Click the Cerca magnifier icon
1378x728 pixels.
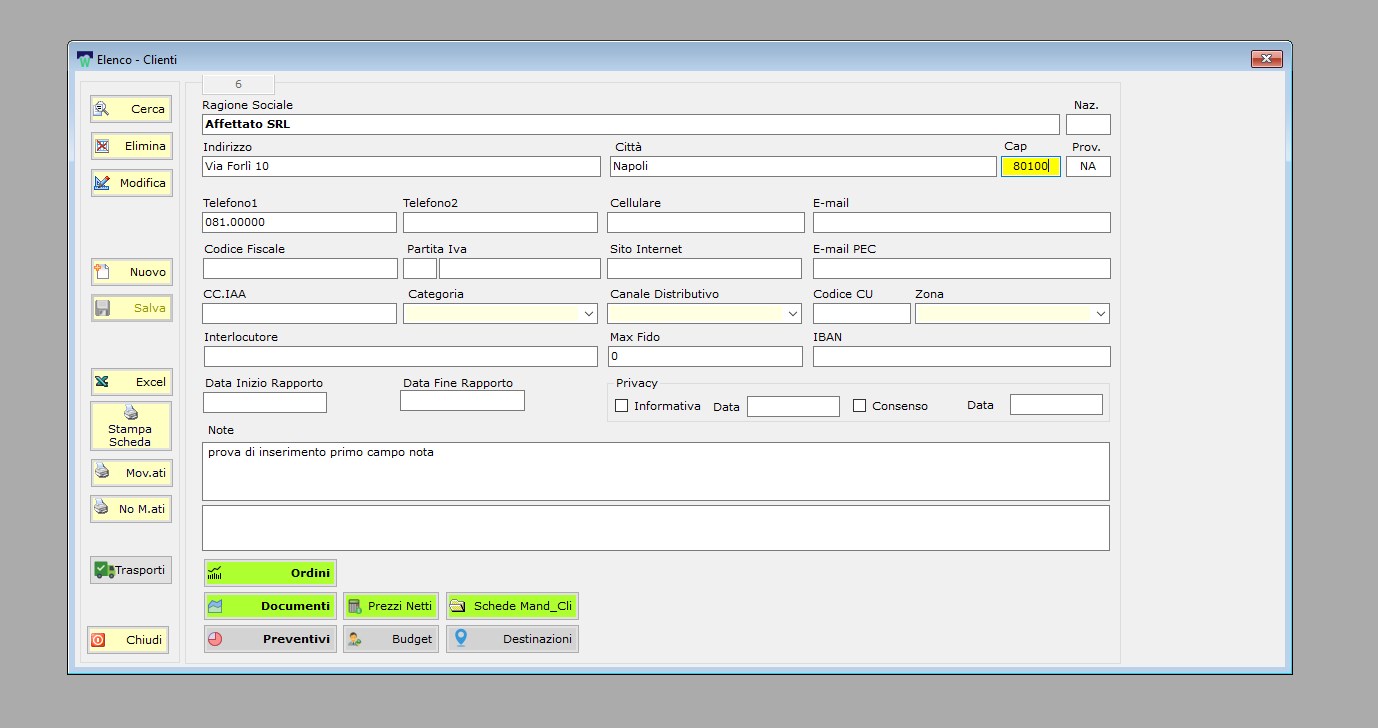click(101, 108)
